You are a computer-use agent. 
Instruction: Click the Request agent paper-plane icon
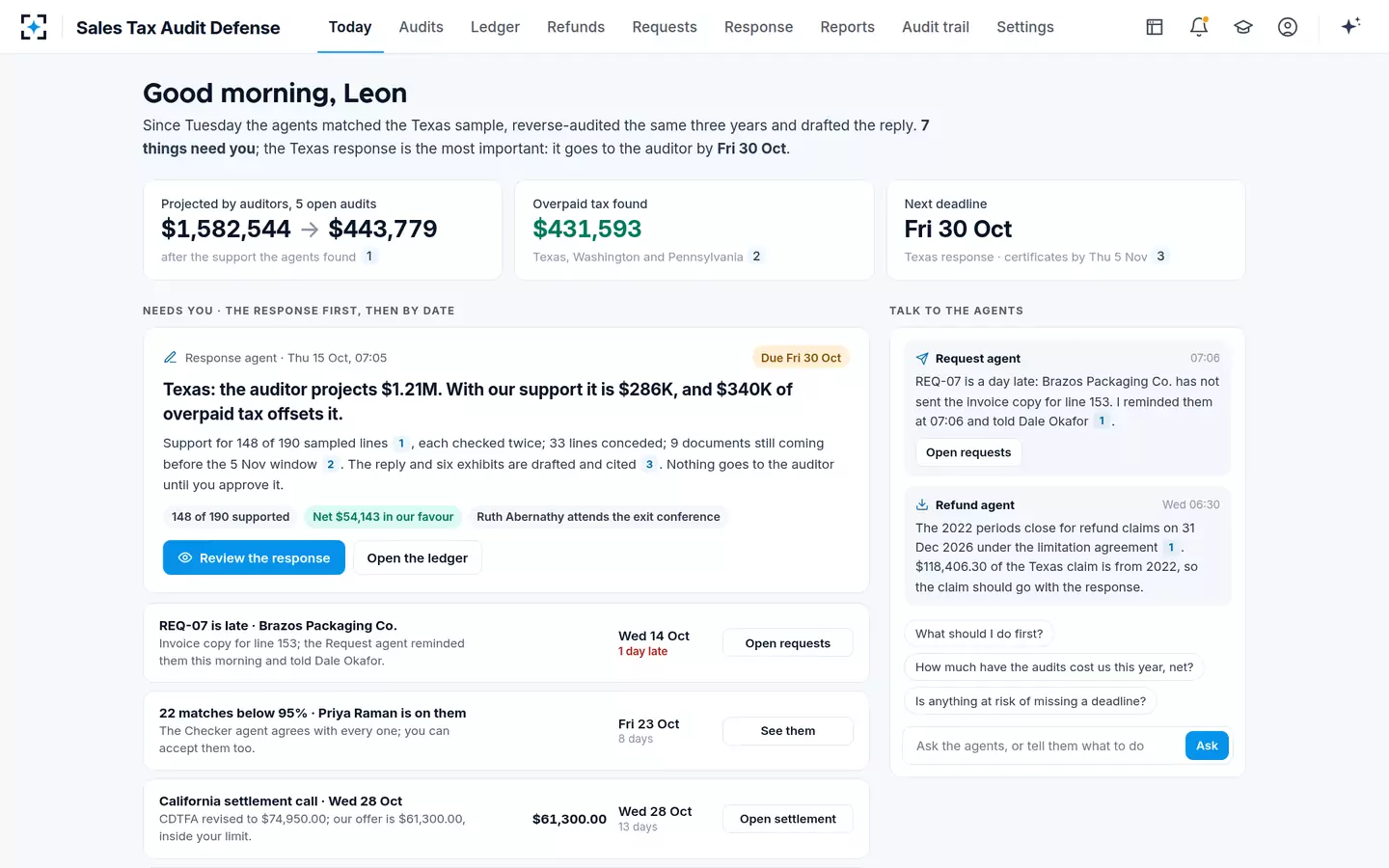click(922, 358)
